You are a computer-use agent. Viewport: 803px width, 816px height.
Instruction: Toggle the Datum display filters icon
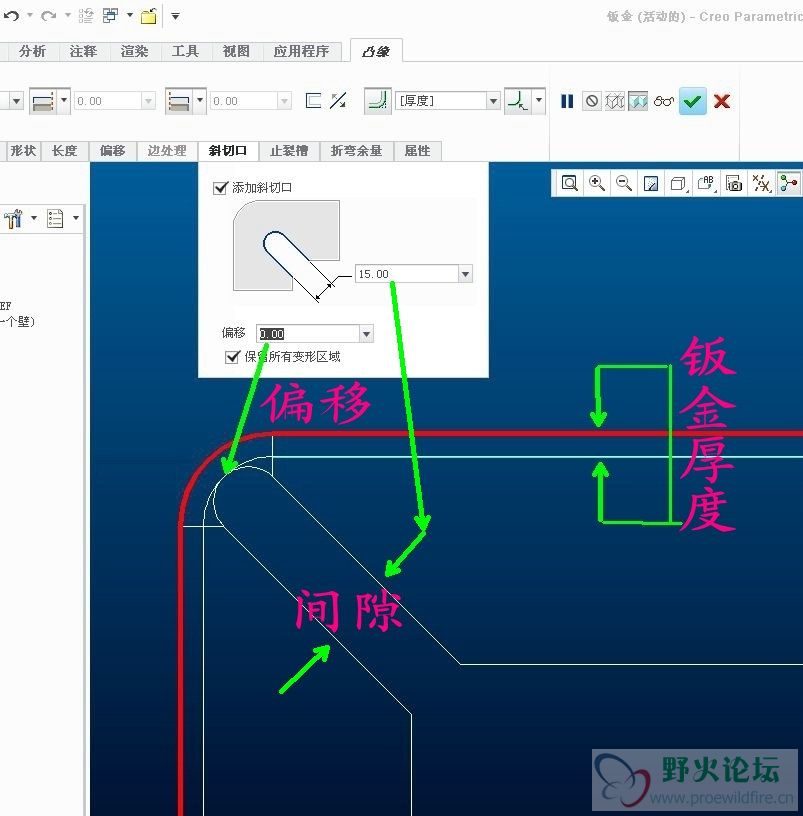click(x=761, y=183)
